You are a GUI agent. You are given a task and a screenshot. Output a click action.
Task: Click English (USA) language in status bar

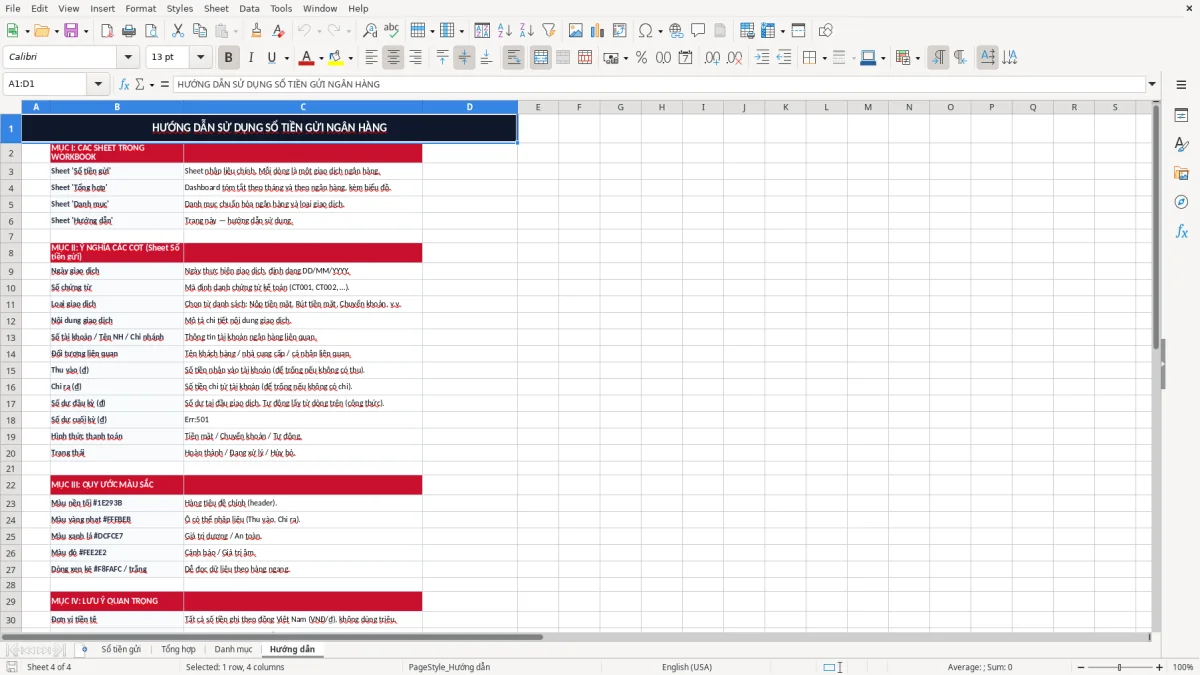tap(687, 667)
